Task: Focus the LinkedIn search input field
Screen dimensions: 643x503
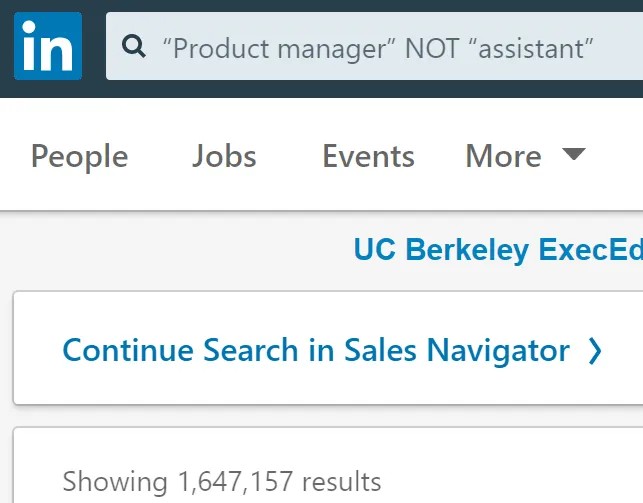Action: (374, 46)
